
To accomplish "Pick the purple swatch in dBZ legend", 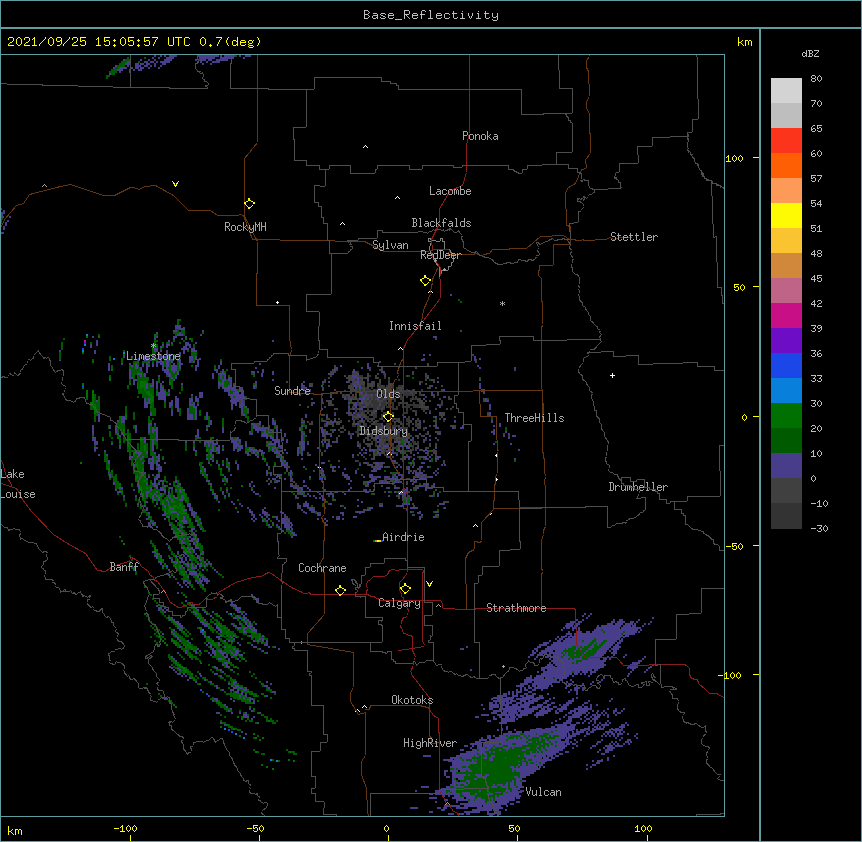I will coord(786,341).
